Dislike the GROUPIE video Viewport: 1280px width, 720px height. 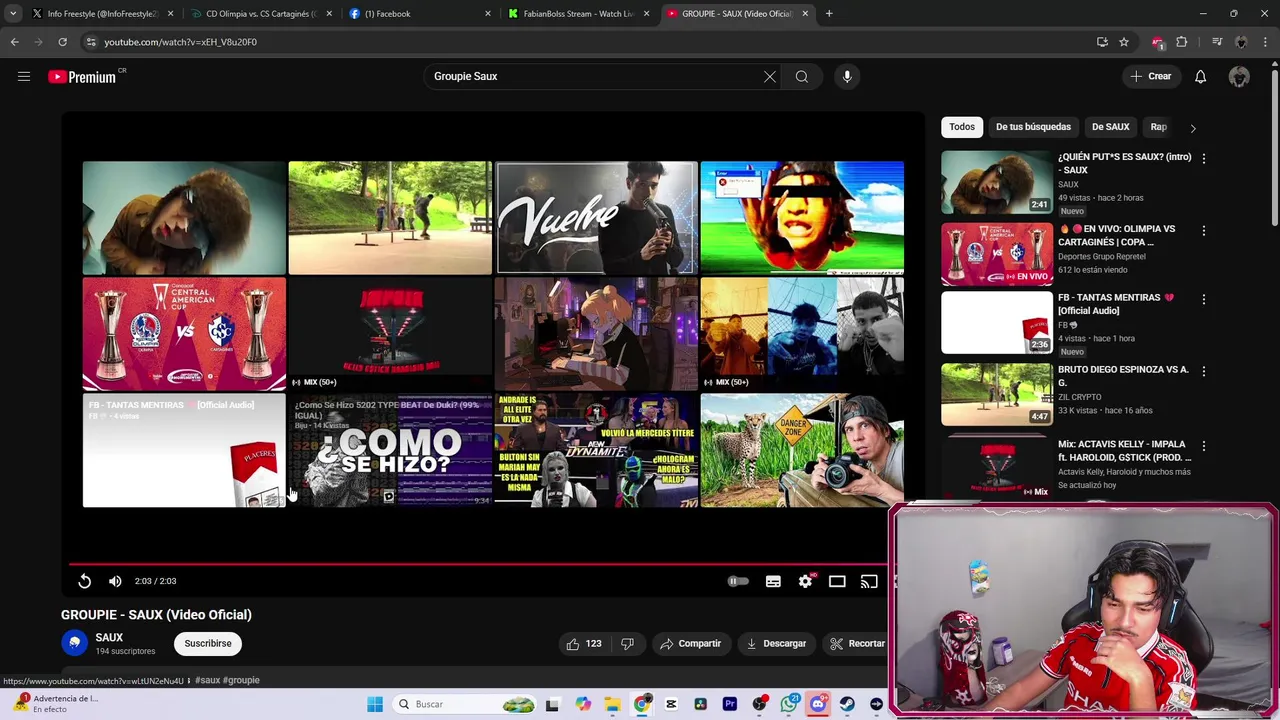[x=627, y=643]
